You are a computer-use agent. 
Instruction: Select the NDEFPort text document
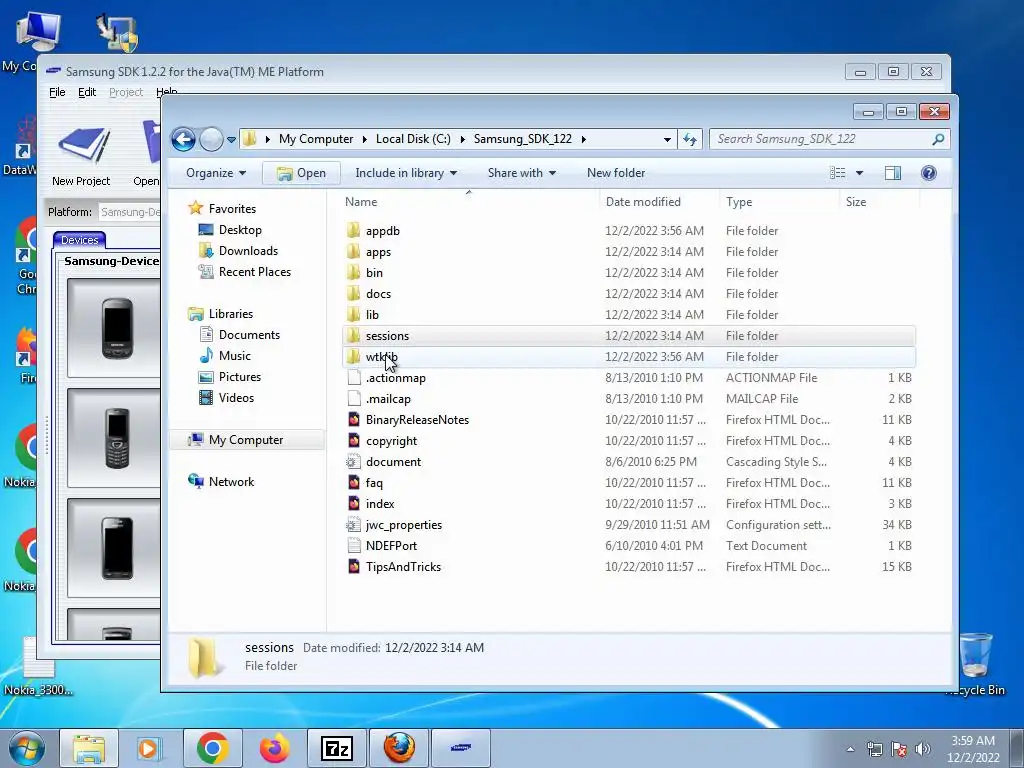pyautogui.click(x=628, y=546)
